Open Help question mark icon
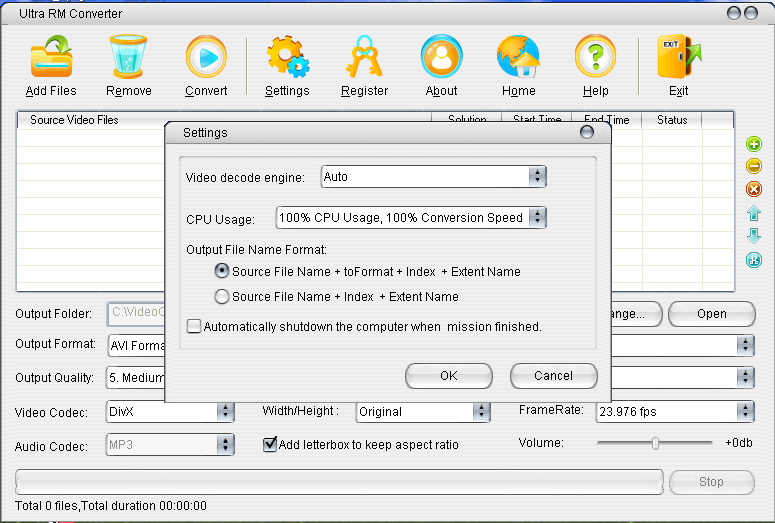 pos(595,58)
